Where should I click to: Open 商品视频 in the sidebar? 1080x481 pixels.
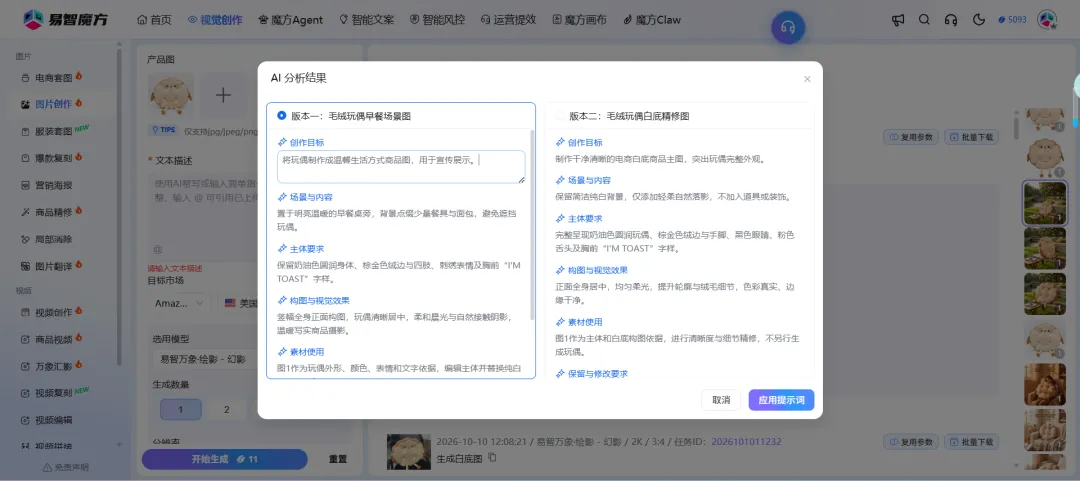(52, 339)
